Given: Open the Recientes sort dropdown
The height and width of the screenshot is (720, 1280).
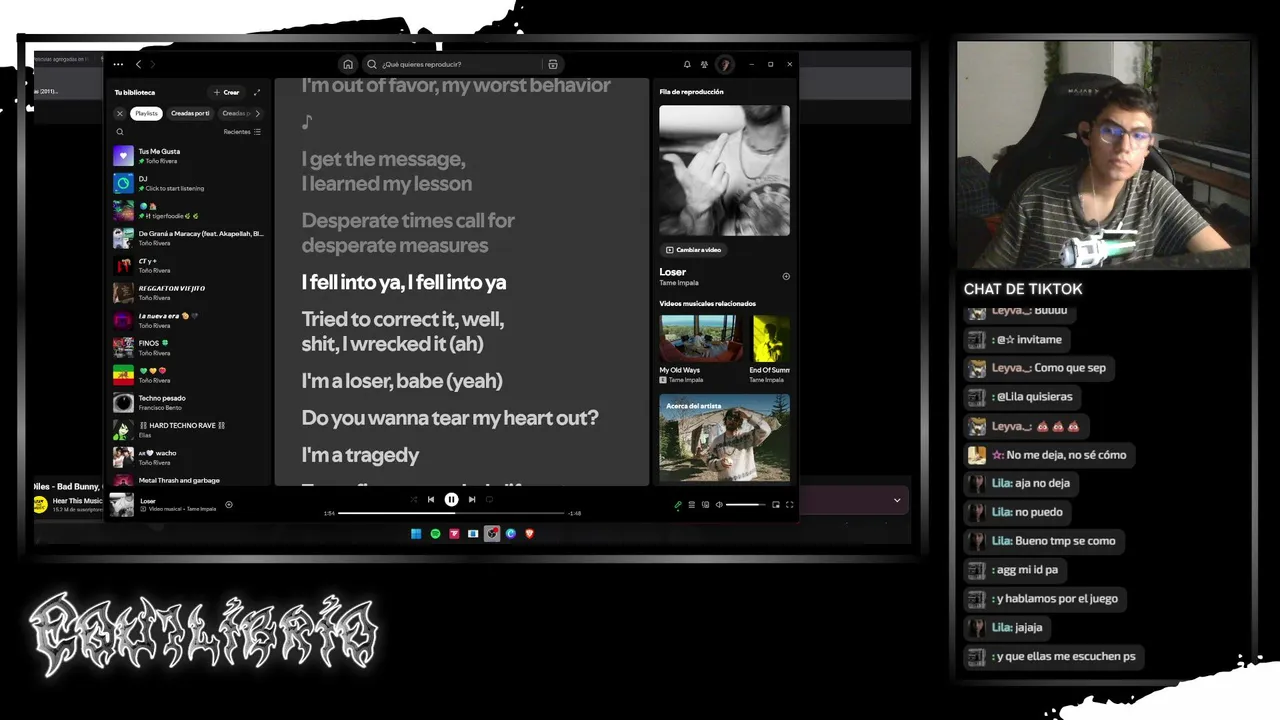Looking at the screenshot, I should (x=242, y=132).
